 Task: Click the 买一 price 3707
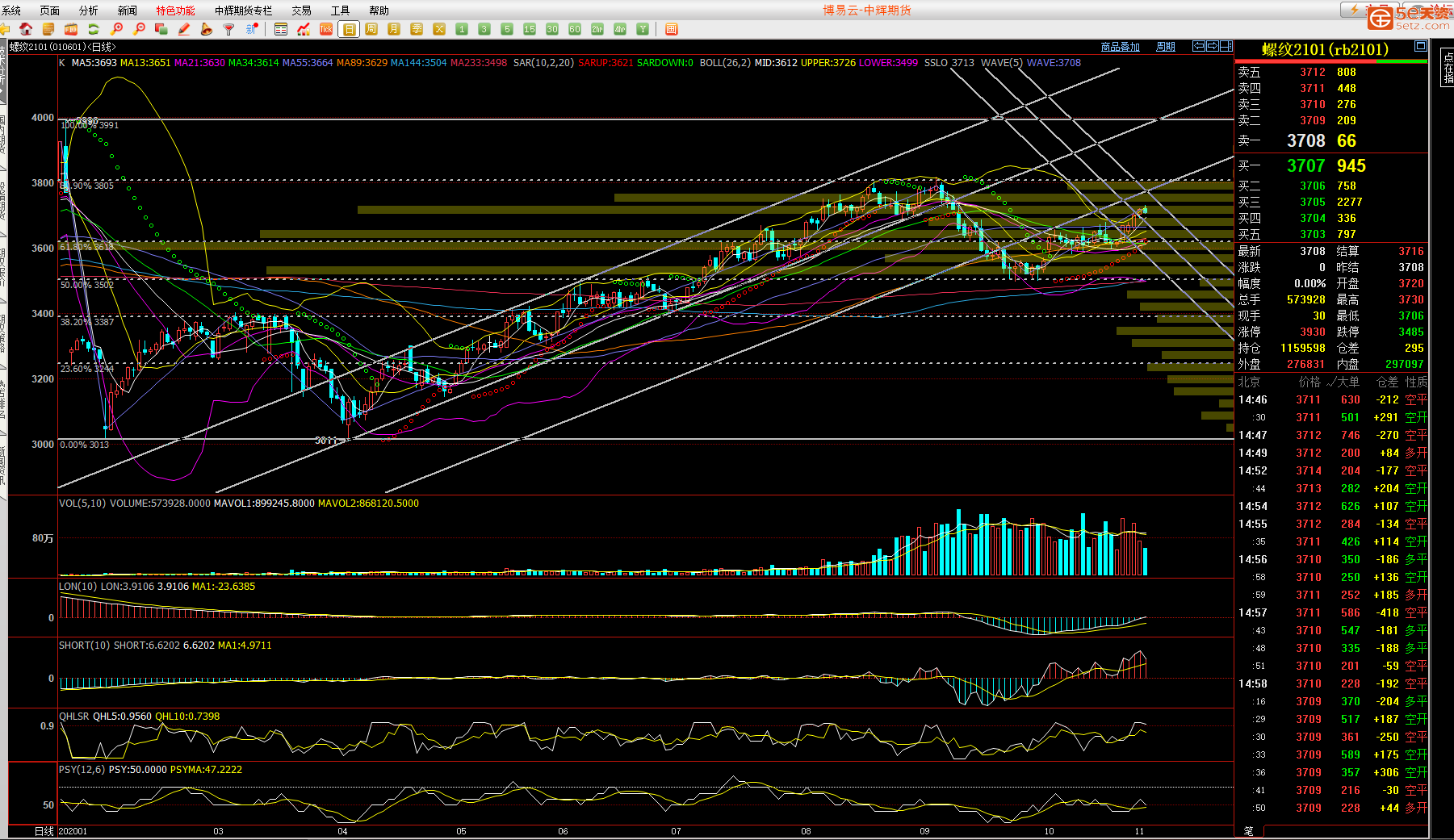click(x=1305, y=165)
